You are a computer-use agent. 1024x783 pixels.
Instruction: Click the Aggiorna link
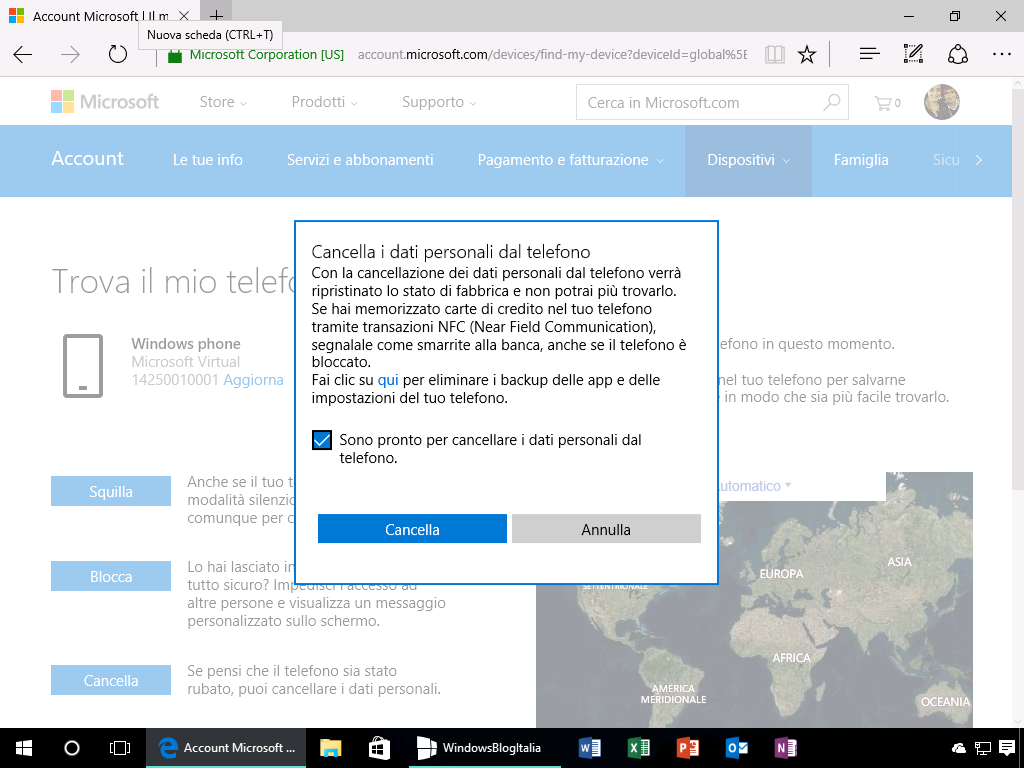click(253, 380)
